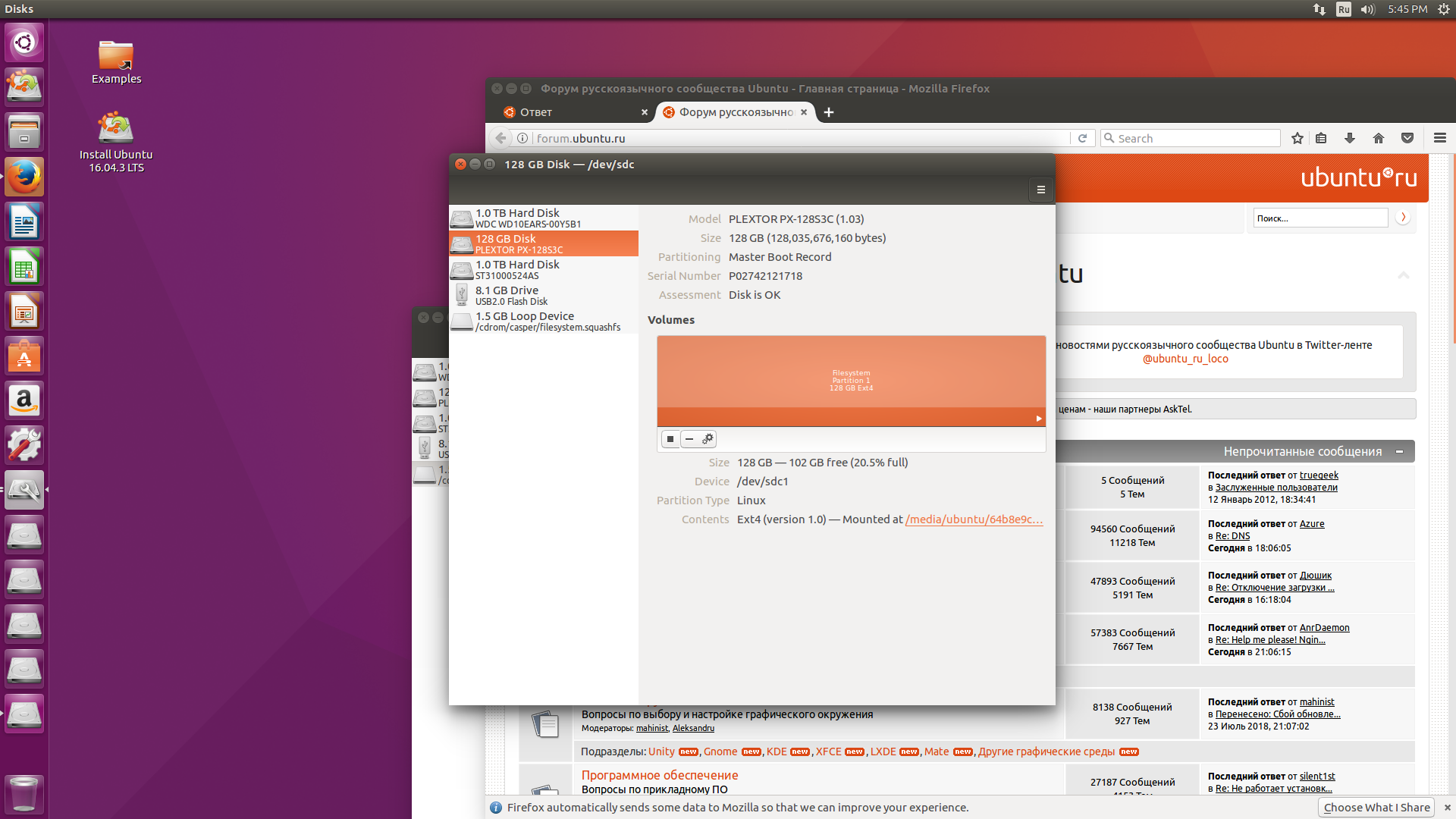Open the Pocket icon in Firefox toolbar
Image resolution: width=1456 pixels, height=819 pixels.
coord(1407,138)
